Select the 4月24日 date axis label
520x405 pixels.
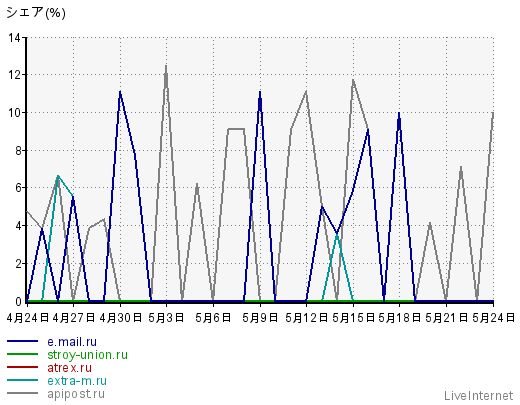28,318
